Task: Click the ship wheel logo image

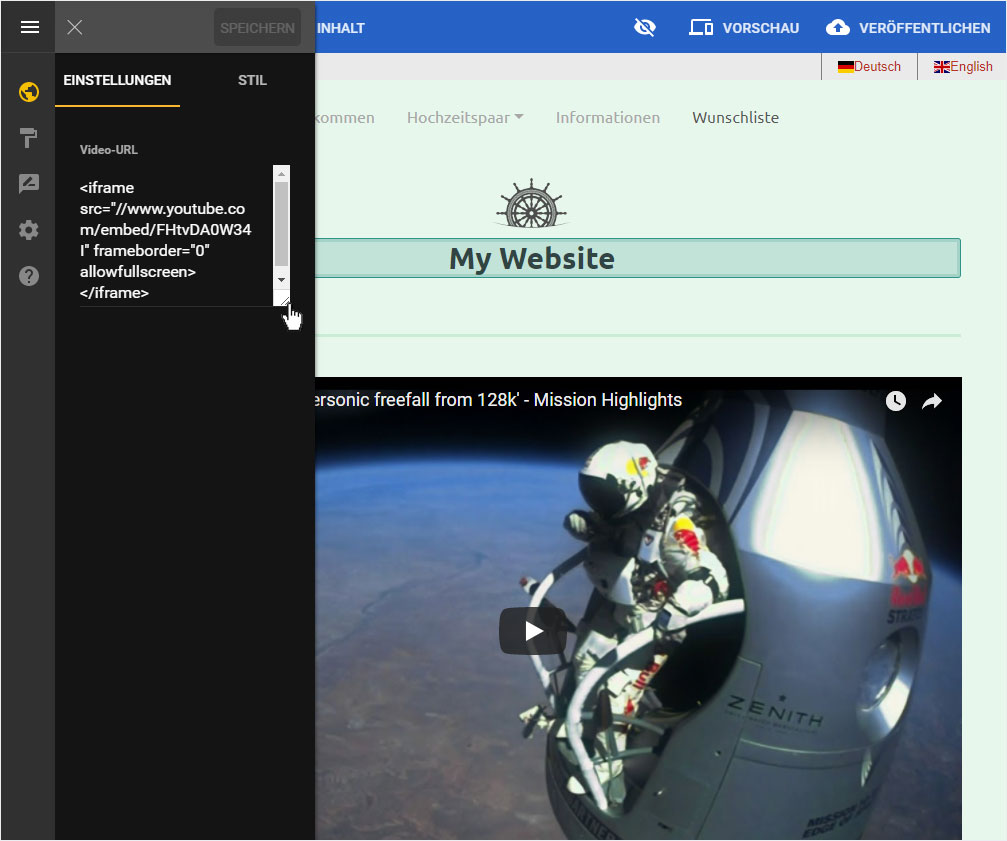Action: pyautogui.click(x=532, y=204)
